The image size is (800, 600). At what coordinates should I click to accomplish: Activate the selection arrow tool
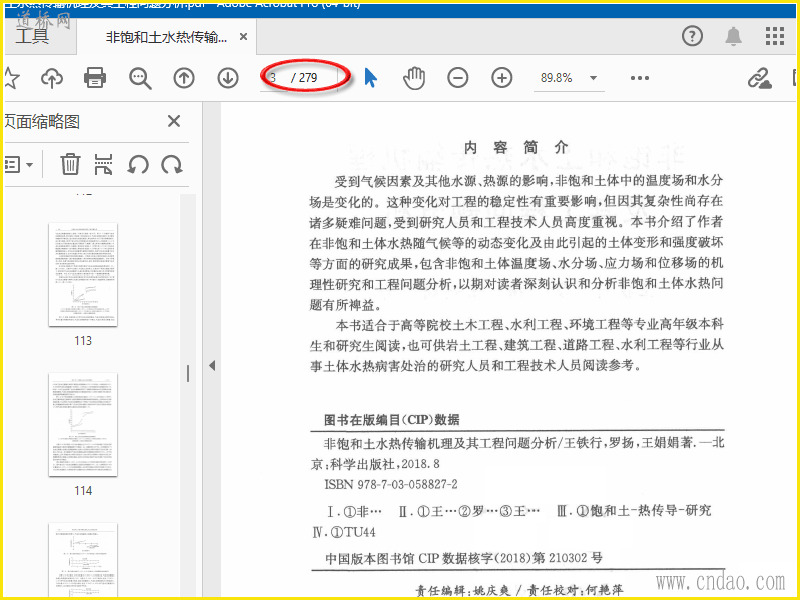click(370, 78)
